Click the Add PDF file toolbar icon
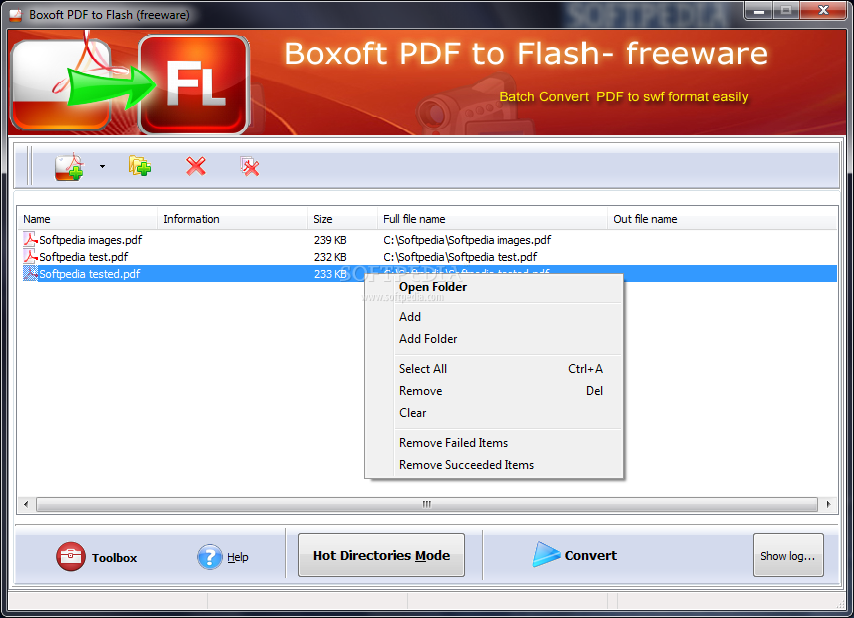Viewport: 854px width, 618px height. 69,167
